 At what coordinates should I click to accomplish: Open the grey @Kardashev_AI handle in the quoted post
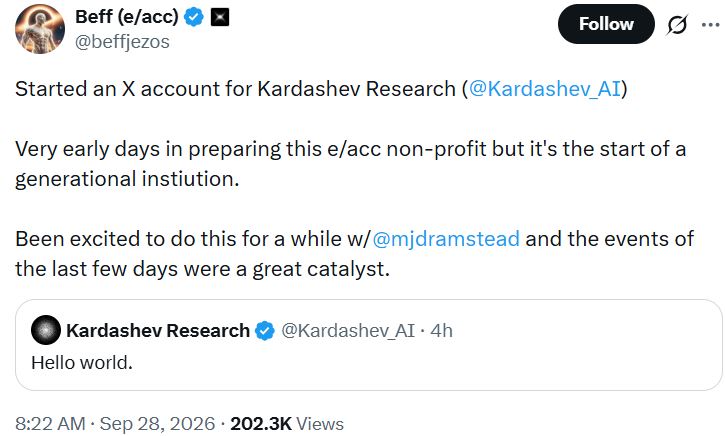pyautogui.click(x=348, y=331)
